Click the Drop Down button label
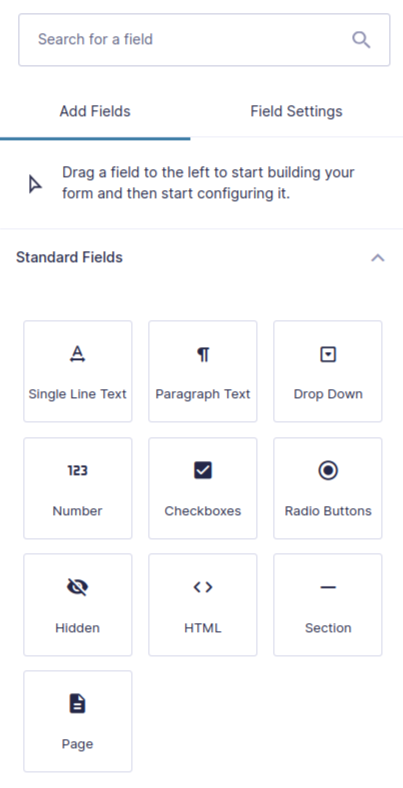Image resolution: width=403 pixels, height=788 pixels. [328, 394]
